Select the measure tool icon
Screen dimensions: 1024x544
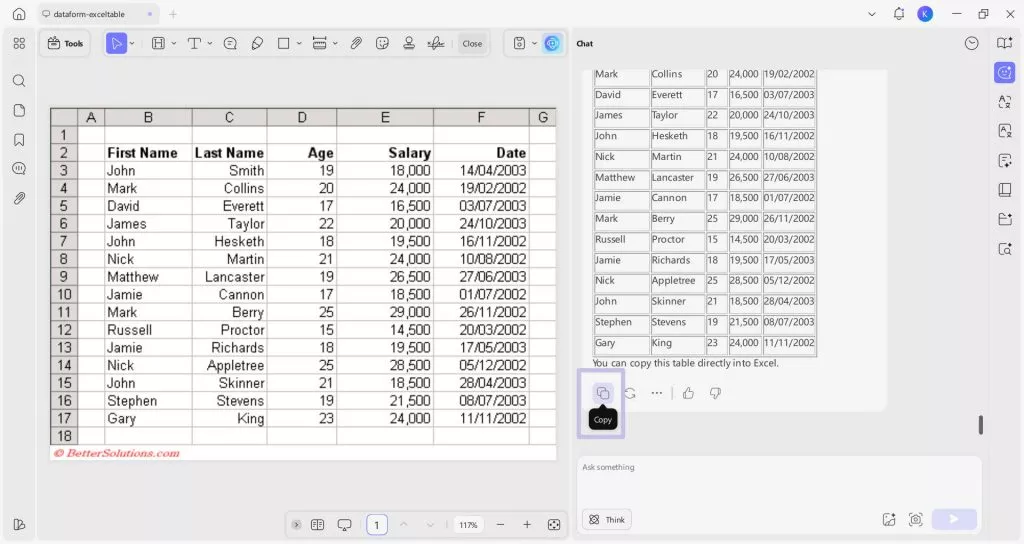tap(319, 44)
